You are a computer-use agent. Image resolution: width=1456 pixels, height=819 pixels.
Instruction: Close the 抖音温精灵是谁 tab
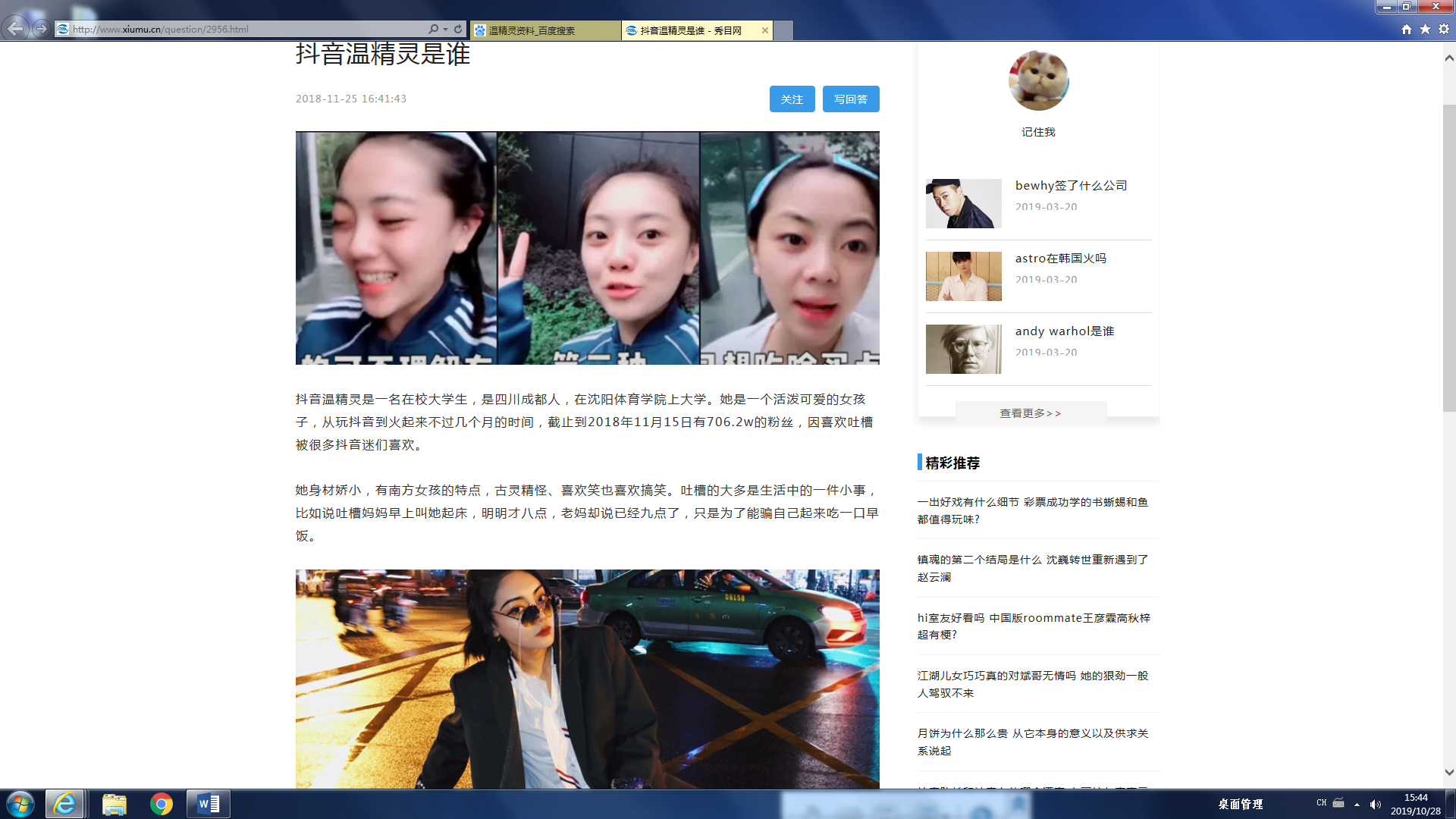coord(765,30)
